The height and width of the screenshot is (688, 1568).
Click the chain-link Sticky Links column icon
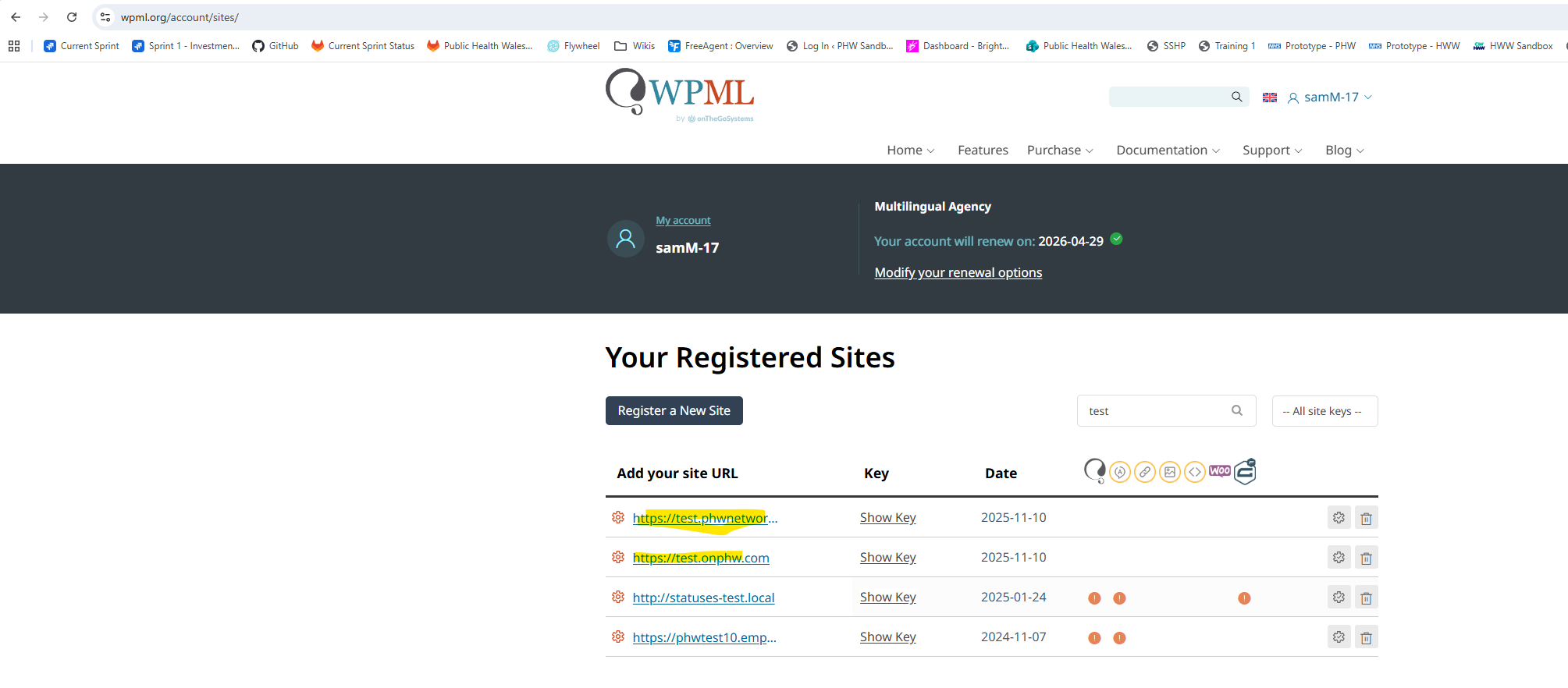tap(1145, 472)
